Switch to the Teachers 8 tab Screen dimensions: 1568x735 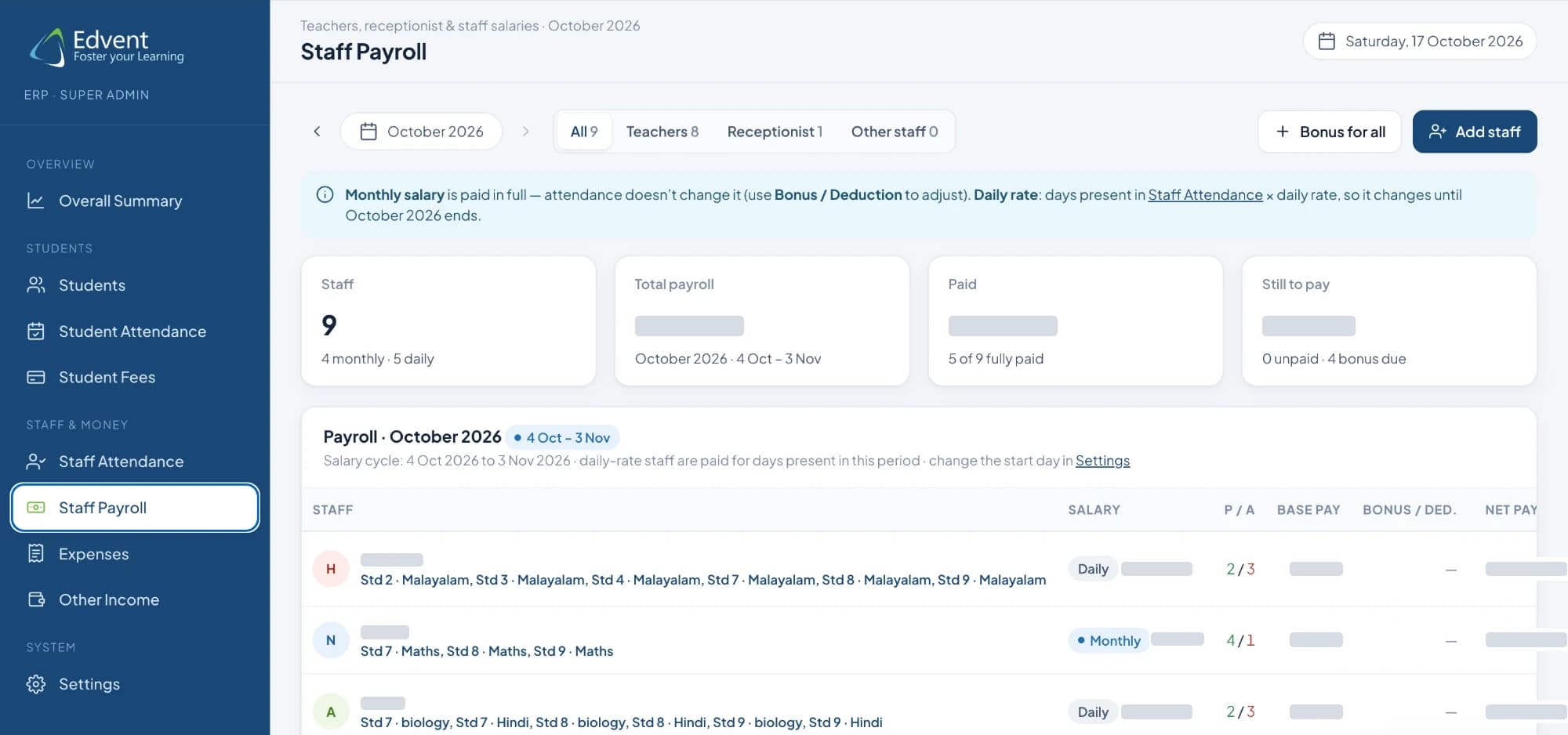tap(662, 132)
